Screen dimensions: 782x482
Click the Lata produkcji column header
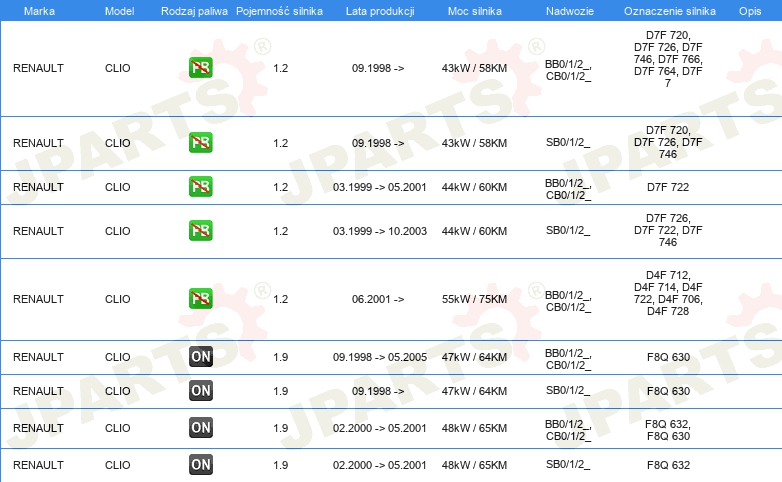pyautogui.click(x=380, y=11)
